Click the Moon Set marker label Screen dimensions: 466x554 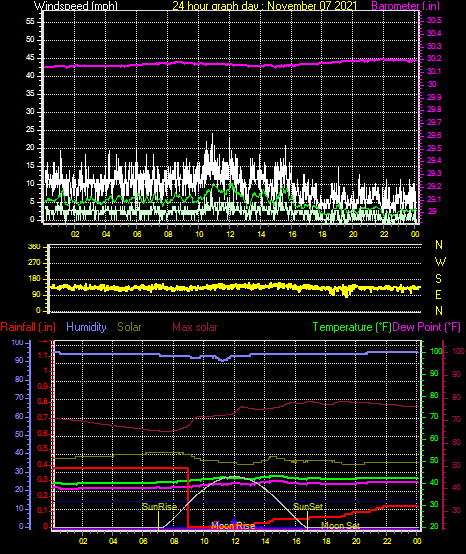340,526
